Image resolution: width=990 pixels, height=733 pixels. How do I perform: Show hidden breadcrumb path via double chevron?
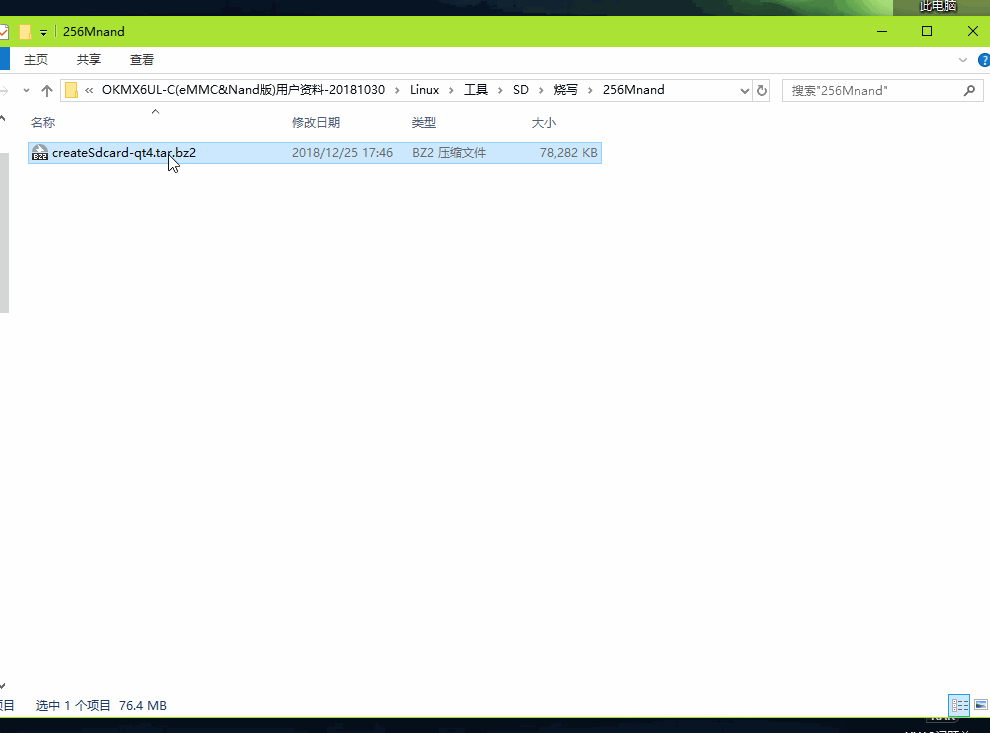[x=89, y=90]
